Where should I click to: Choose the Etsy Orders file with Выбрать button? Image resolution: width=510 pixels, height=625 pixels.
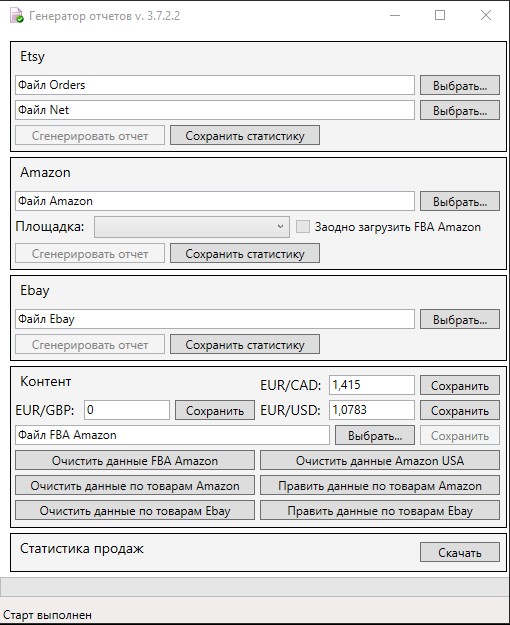point(460,85)
